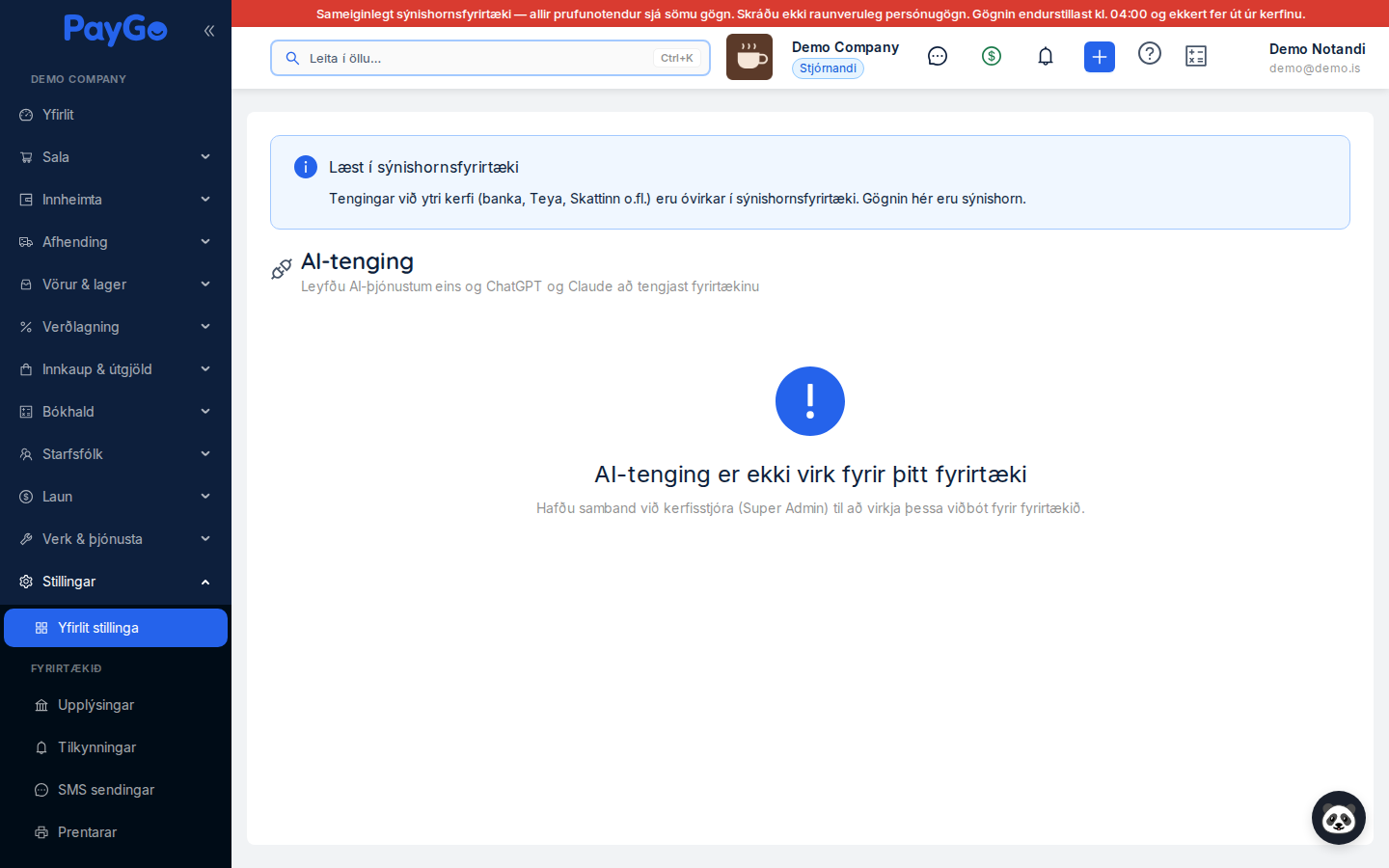
Task: Click the Demo Company name
Action: pos(845,47)
